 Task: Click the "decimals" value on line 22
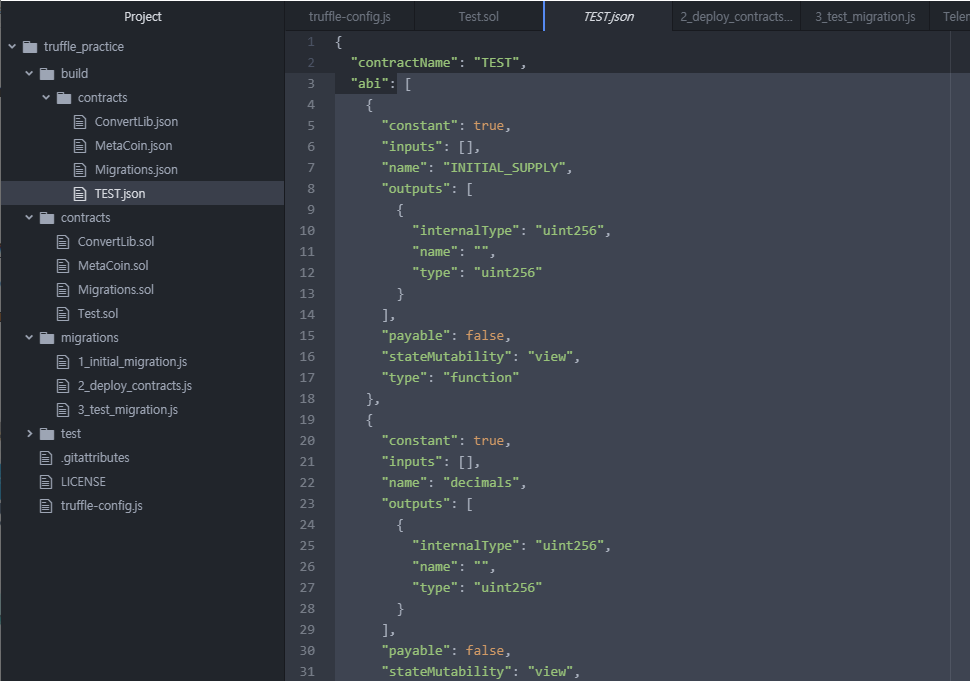[x=481, y=482]
